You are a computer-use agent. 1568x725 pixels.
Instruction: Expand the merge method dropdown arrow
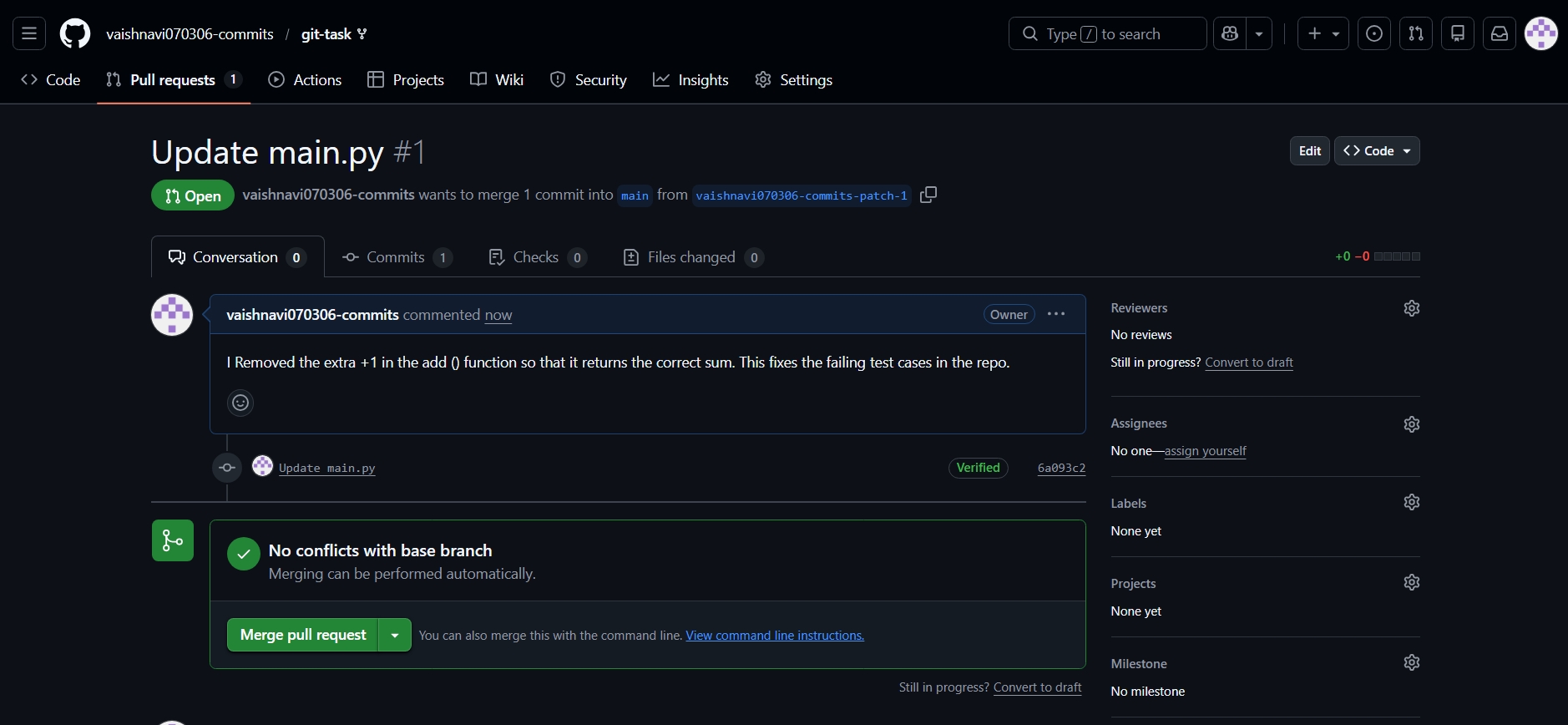[x=395, y=635]
